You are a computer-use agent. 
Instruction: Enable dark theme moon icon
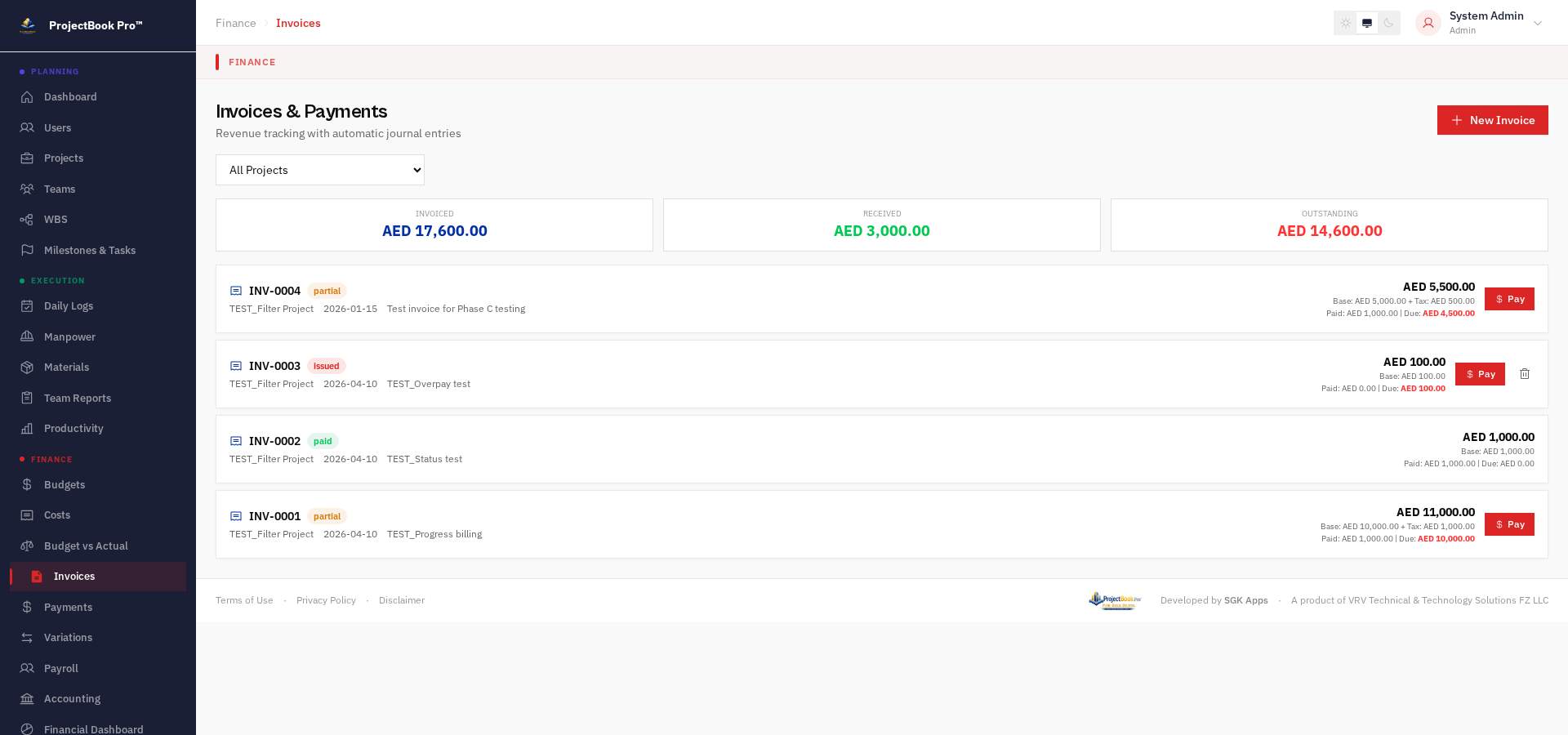click(x=1388, y=23)
